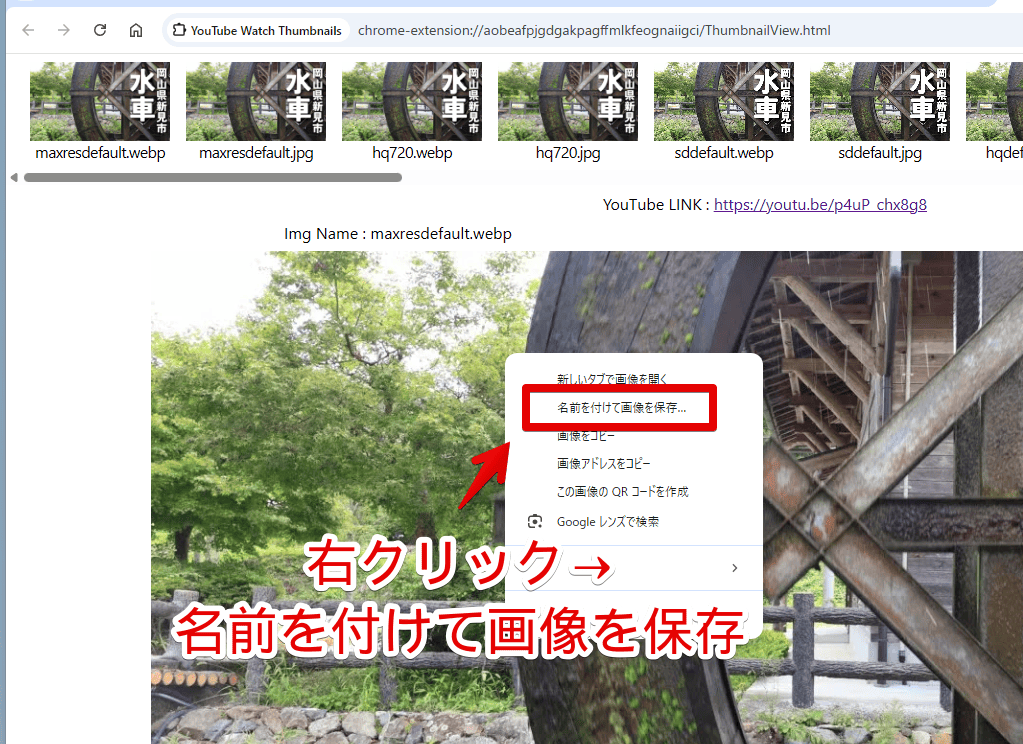Click the forward navigation arrow
This screenshot has width=1023, height=744.
pyautogui.click(x=63, y=30)
